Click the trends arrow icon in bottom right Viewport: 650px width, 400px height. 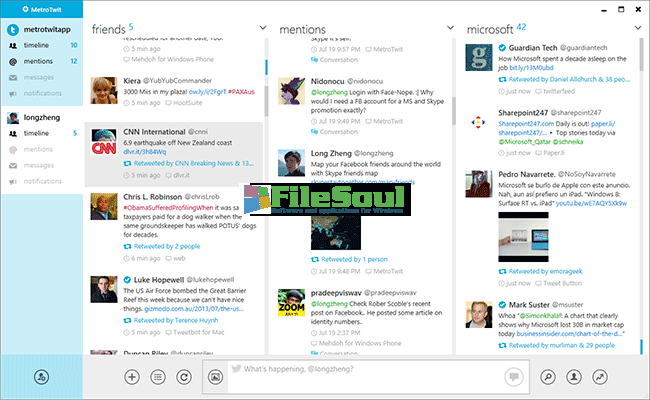click(601, 377)
